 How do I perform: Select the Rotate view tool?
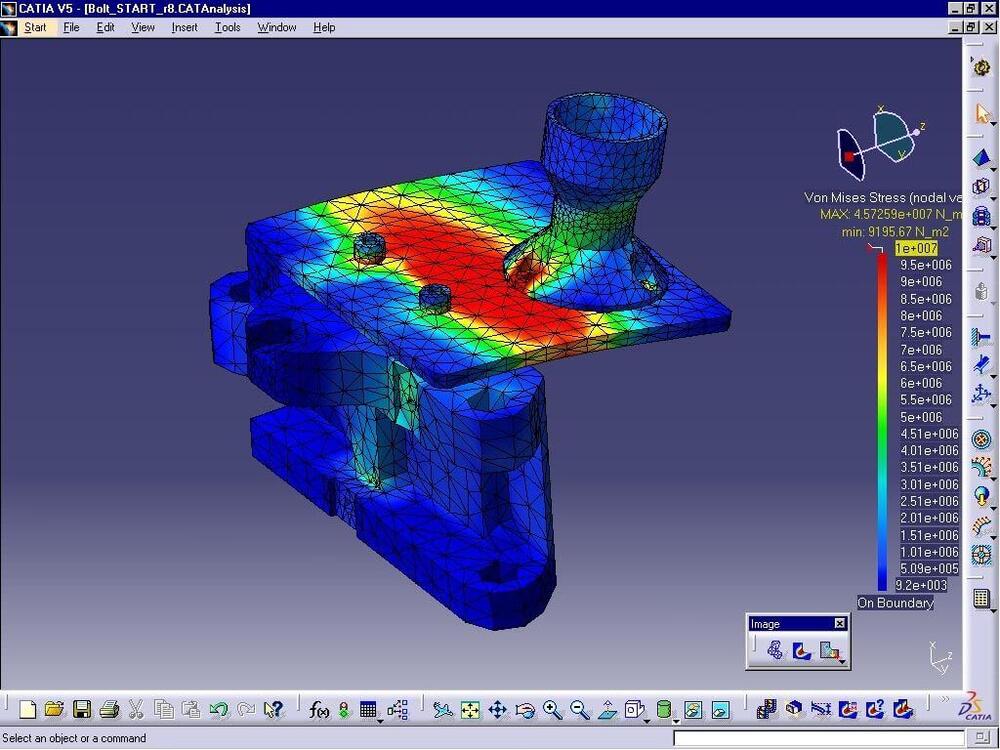(x=525, y=710)
